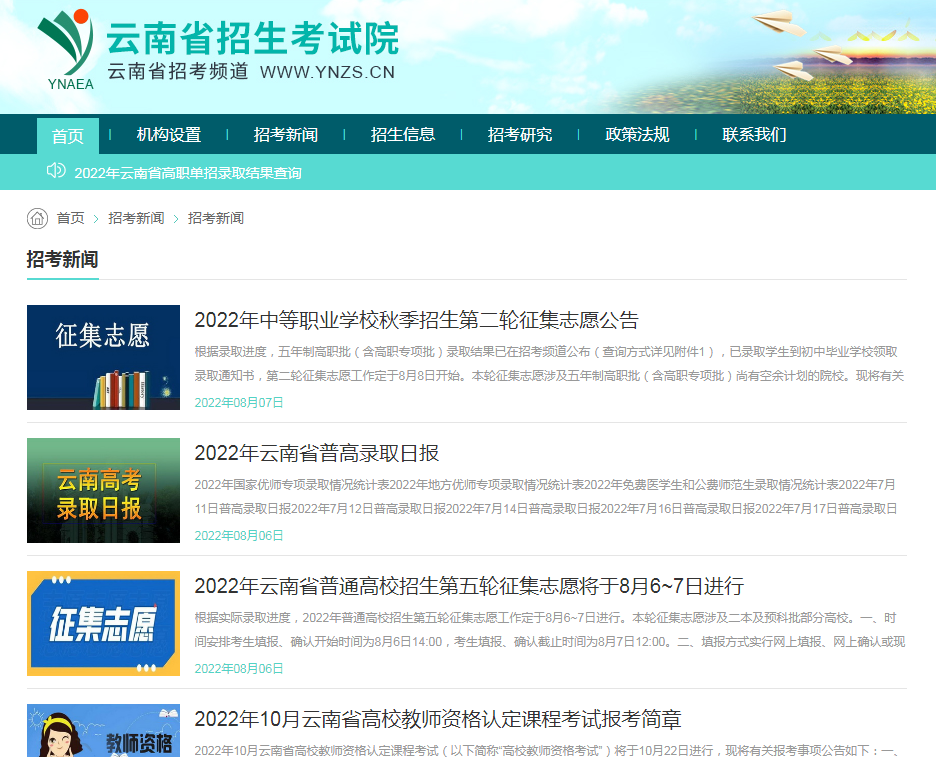The image size is (936, 757).
Task: Go to 招考新闻 in the navigation bar
Action: point(286,135)
